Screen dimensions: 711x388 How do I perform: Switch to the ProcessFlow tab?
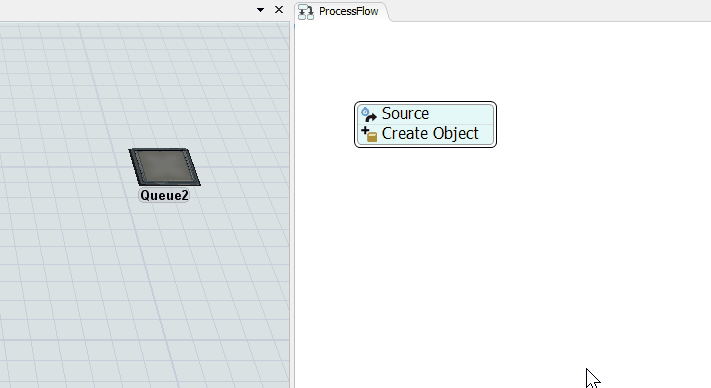click(342, 11)
